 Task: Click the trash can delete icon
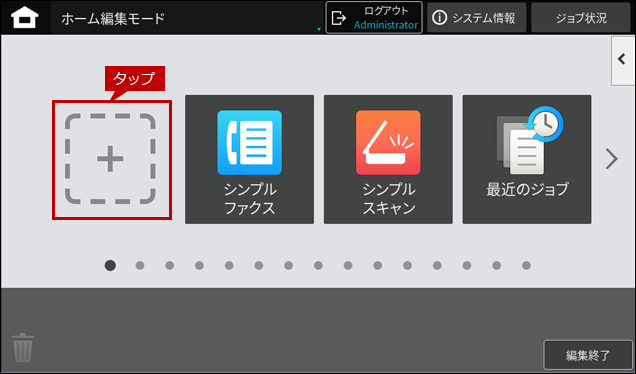[x=23, y=347]
